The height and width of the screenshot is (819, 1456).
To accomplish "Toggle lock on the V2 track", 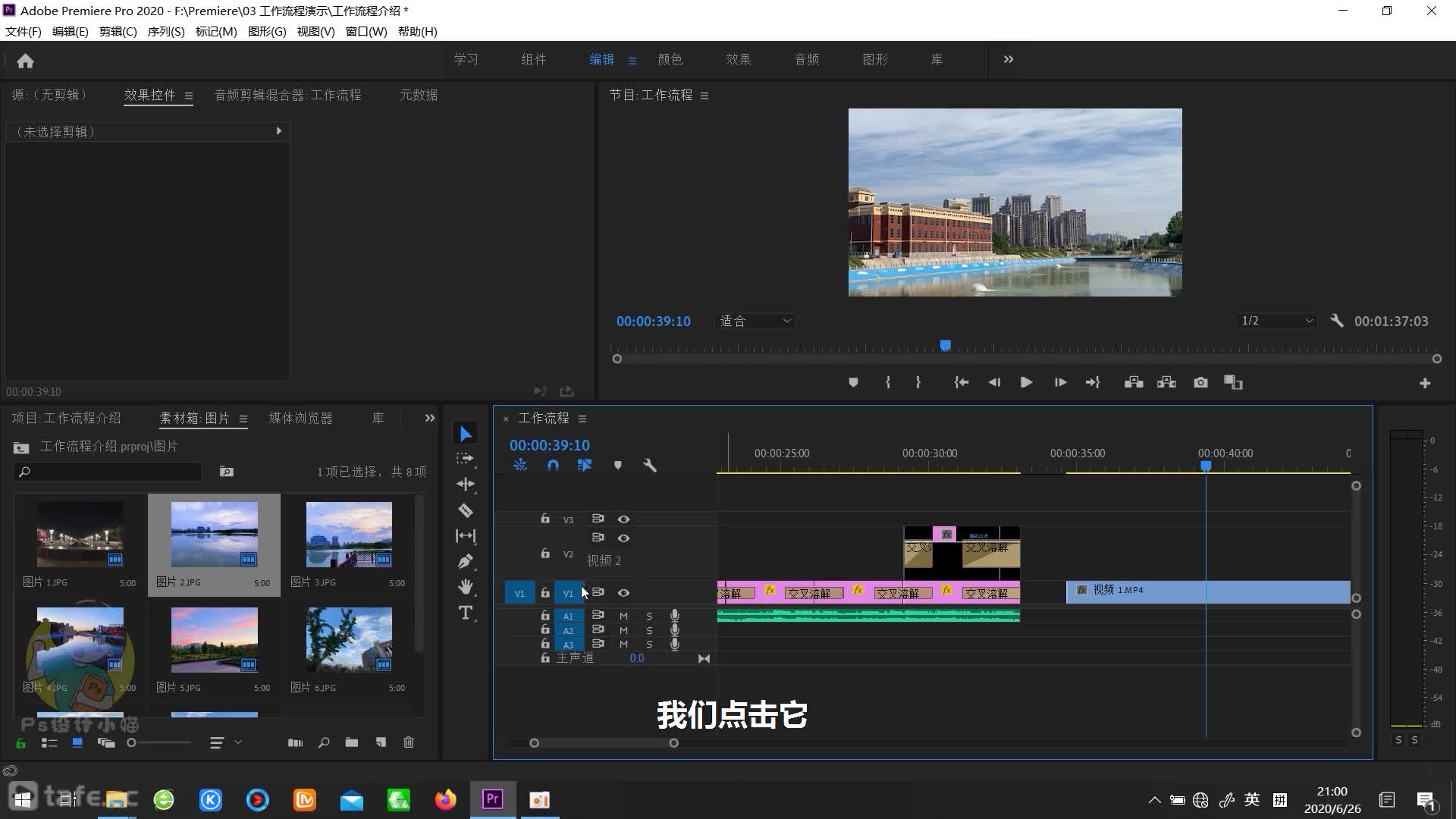I will coord(545,554).
